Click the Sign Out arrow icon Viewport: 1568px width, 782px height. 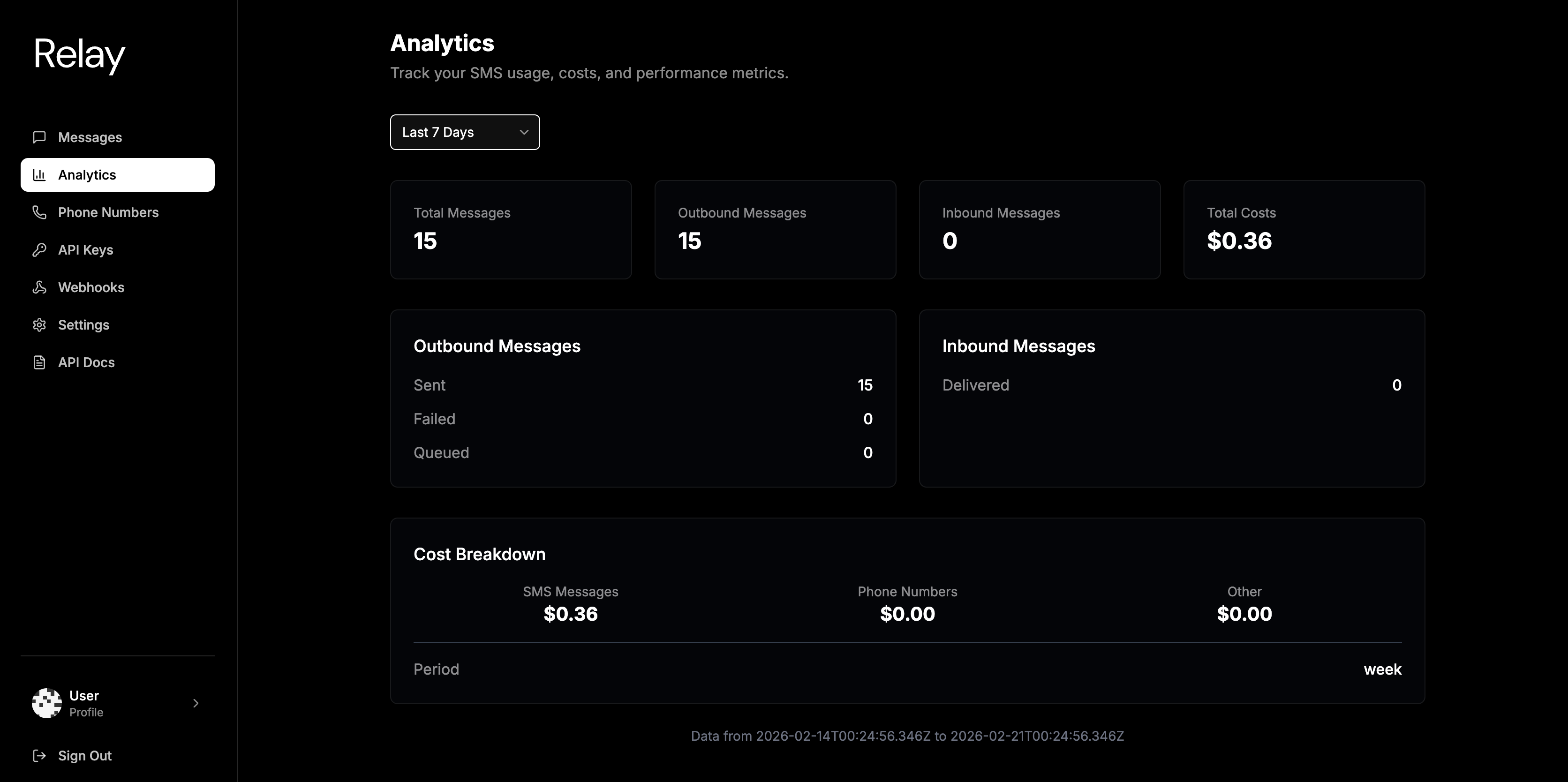click(x=39, y=756)
